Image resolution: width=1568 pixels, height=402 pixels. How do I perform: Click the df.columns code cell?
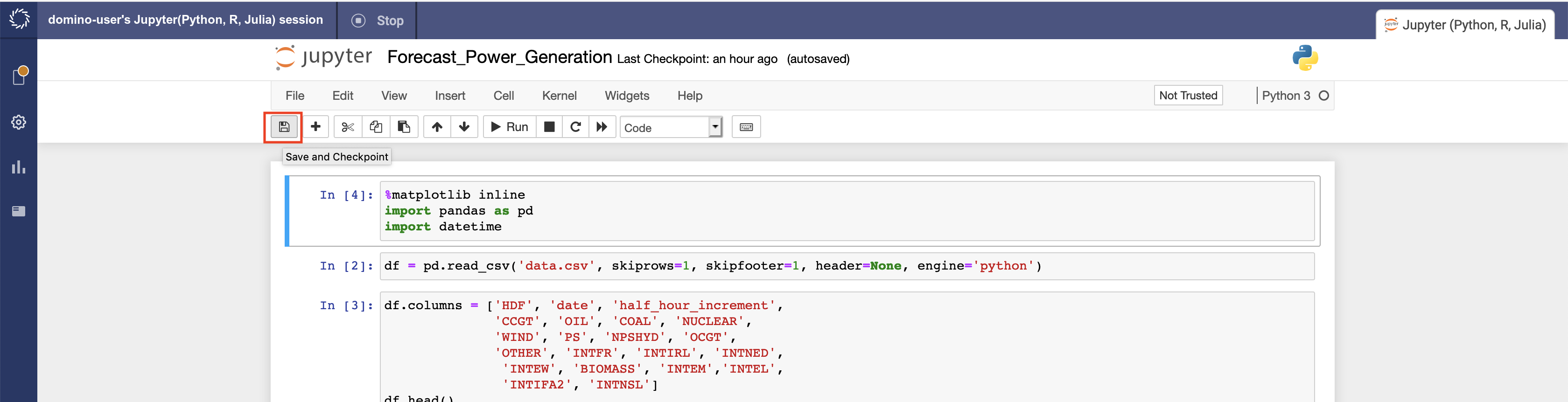847,347
